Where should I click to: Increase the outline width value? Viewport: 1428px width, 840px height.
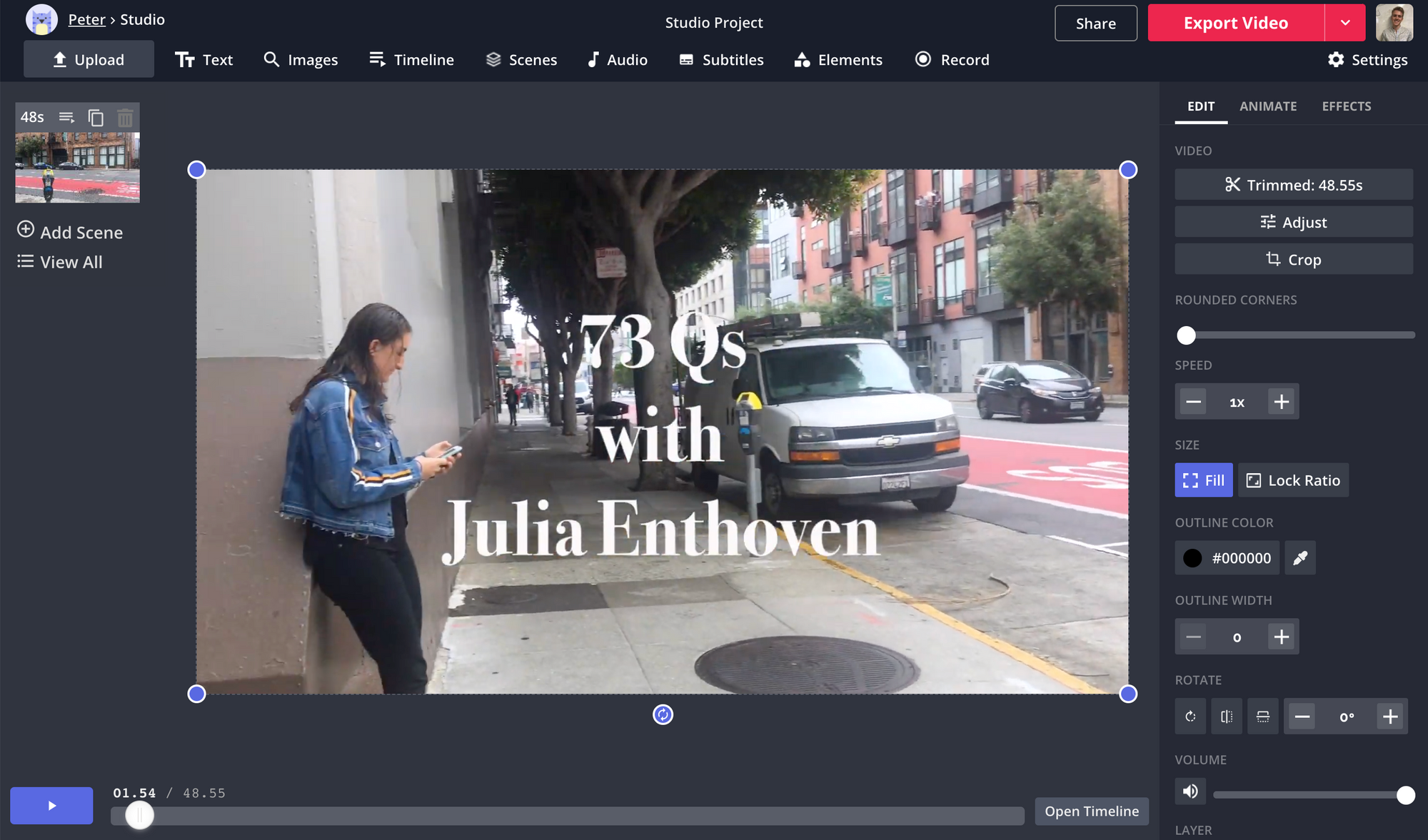(1282, 637)
